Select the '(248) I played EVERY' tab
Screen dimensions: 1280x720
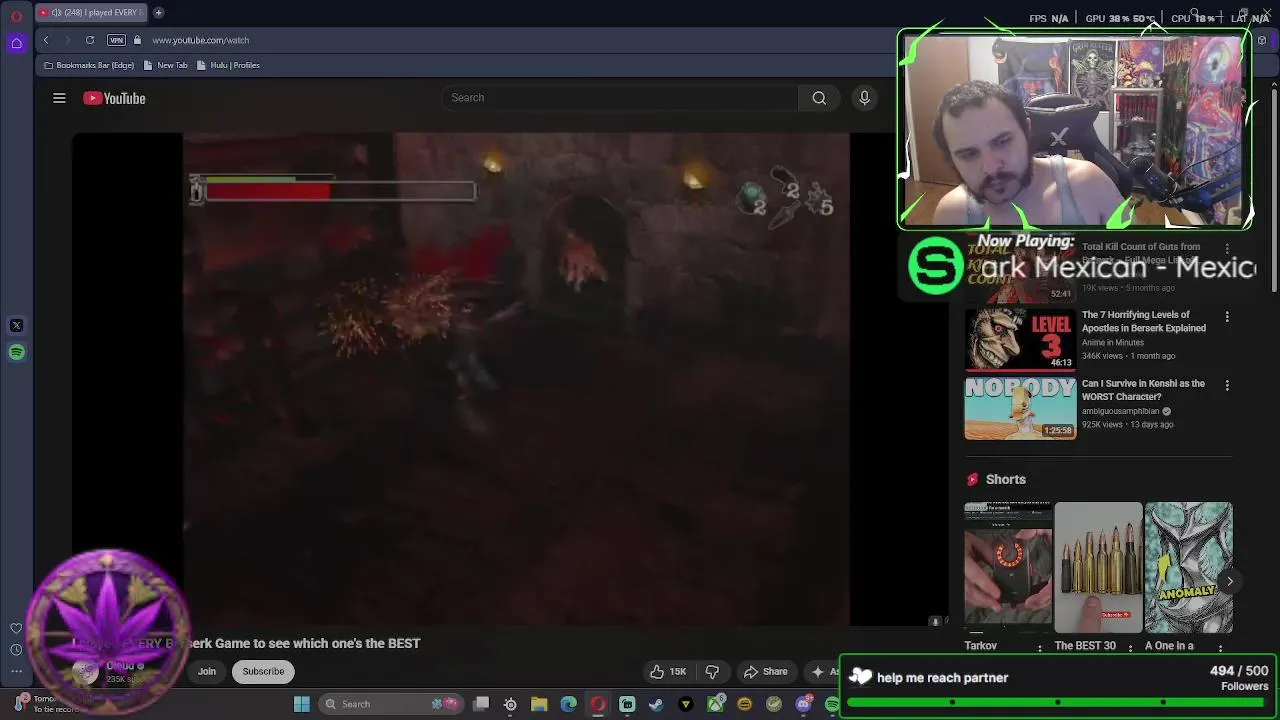pyautogui.click(x=91, y=13)
